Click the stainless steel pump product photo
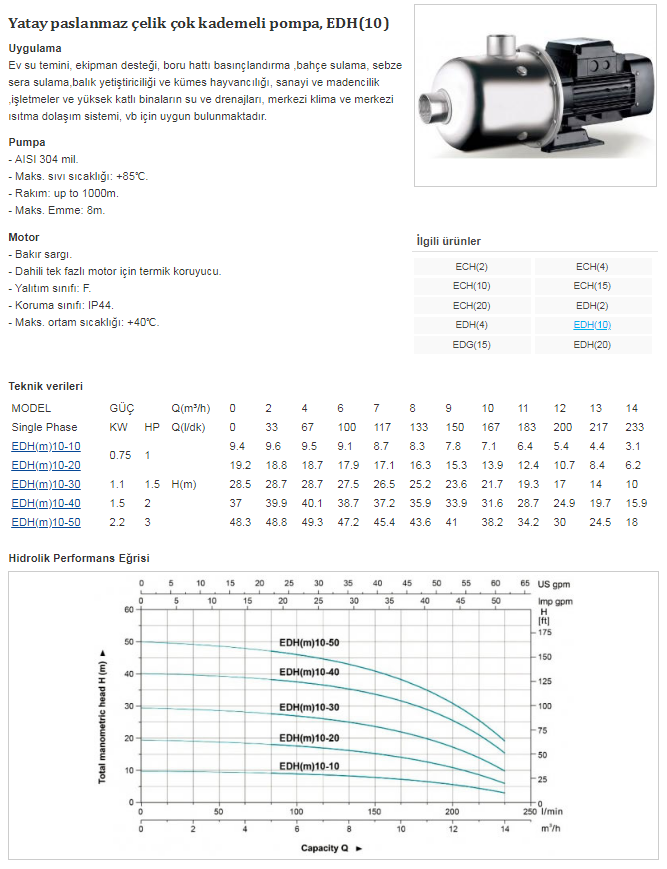The height and width of the screenshot is (869, 667). click(x=535, y=95)
